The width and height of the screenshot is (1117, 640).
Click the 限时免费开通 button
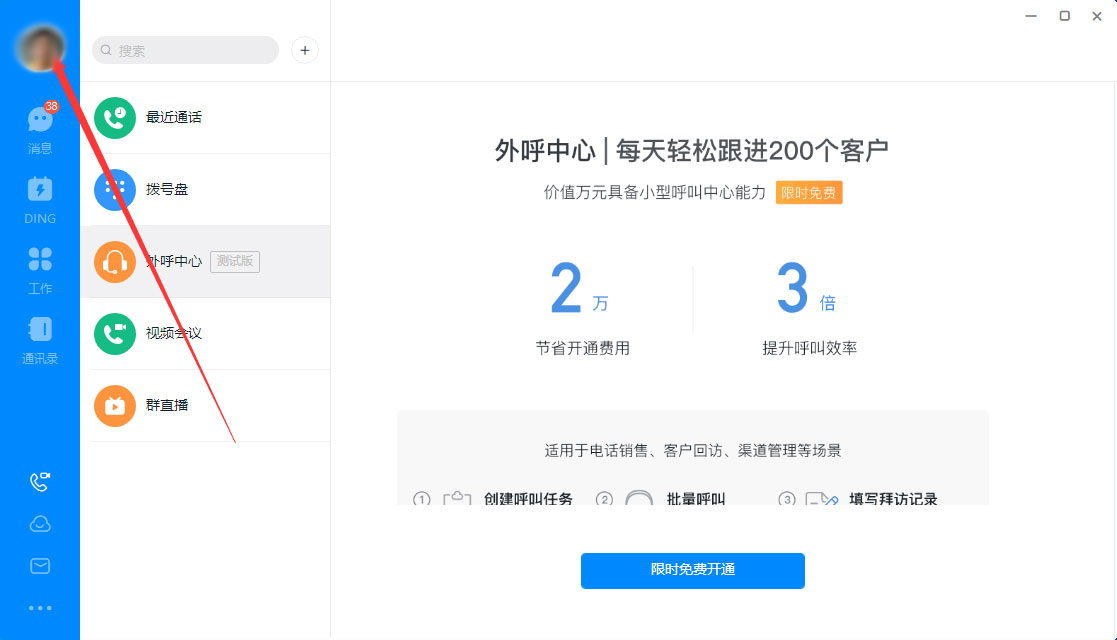point(692,571)
